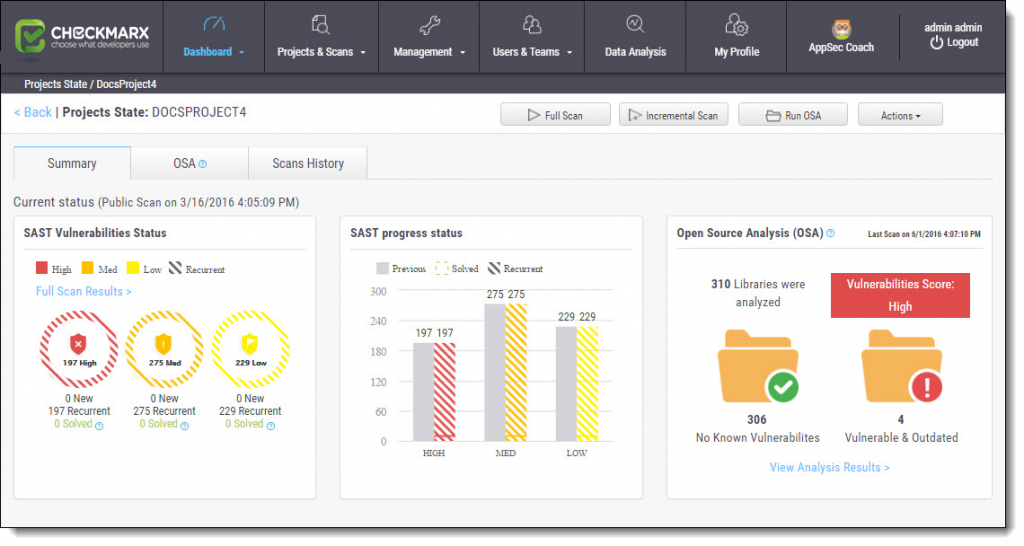Open the Projects & Scans menu
1024x546 pixels.
coord(322,51)
